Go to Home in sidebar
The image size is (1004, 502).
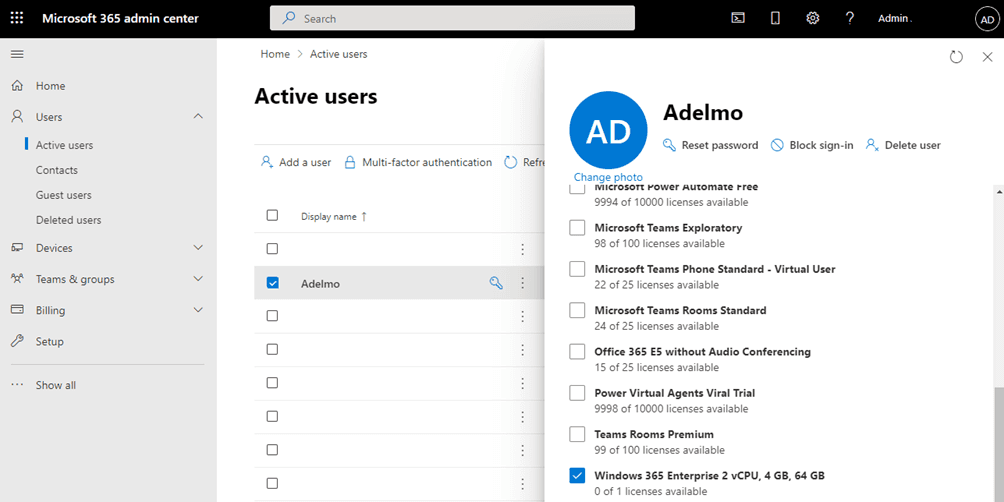tap(51, 86)
